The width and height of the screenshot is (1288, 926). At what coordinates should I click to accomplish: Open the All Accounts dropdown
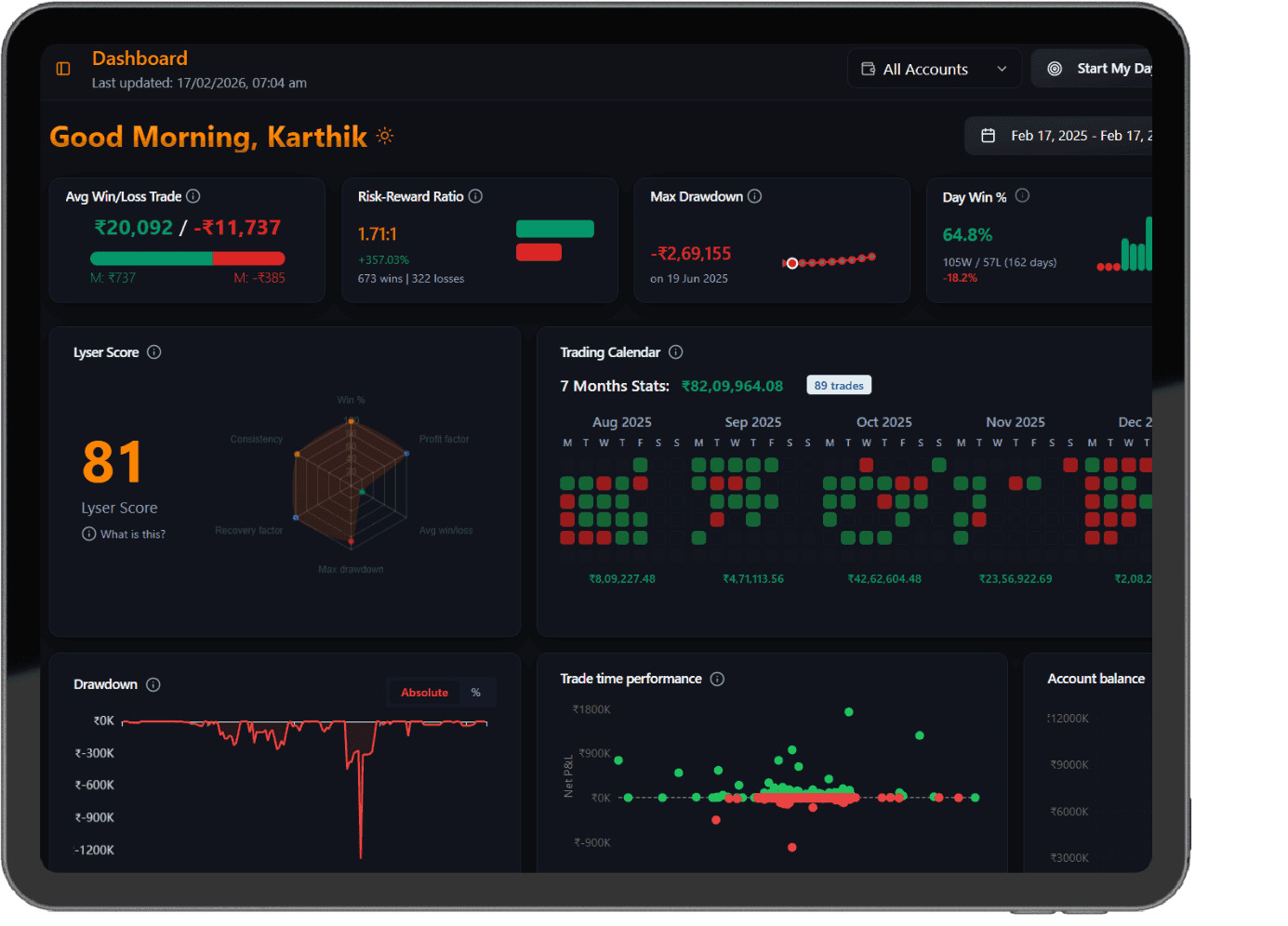click(x=935, y=69)
